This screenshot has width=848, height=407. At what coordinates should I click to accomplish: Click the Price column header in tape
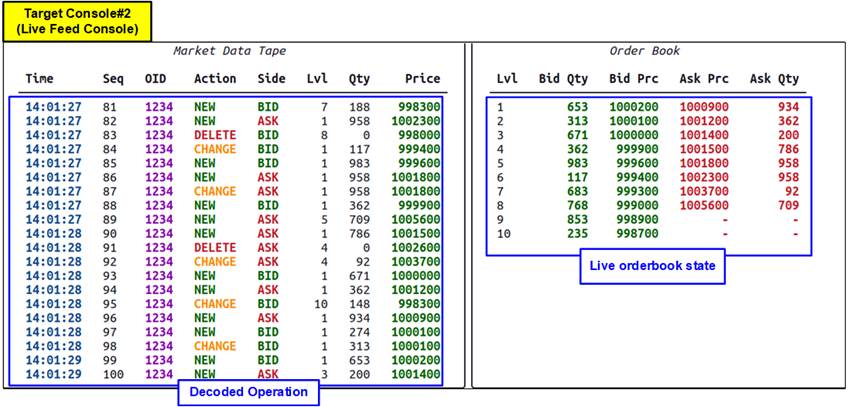coord(422,78)
